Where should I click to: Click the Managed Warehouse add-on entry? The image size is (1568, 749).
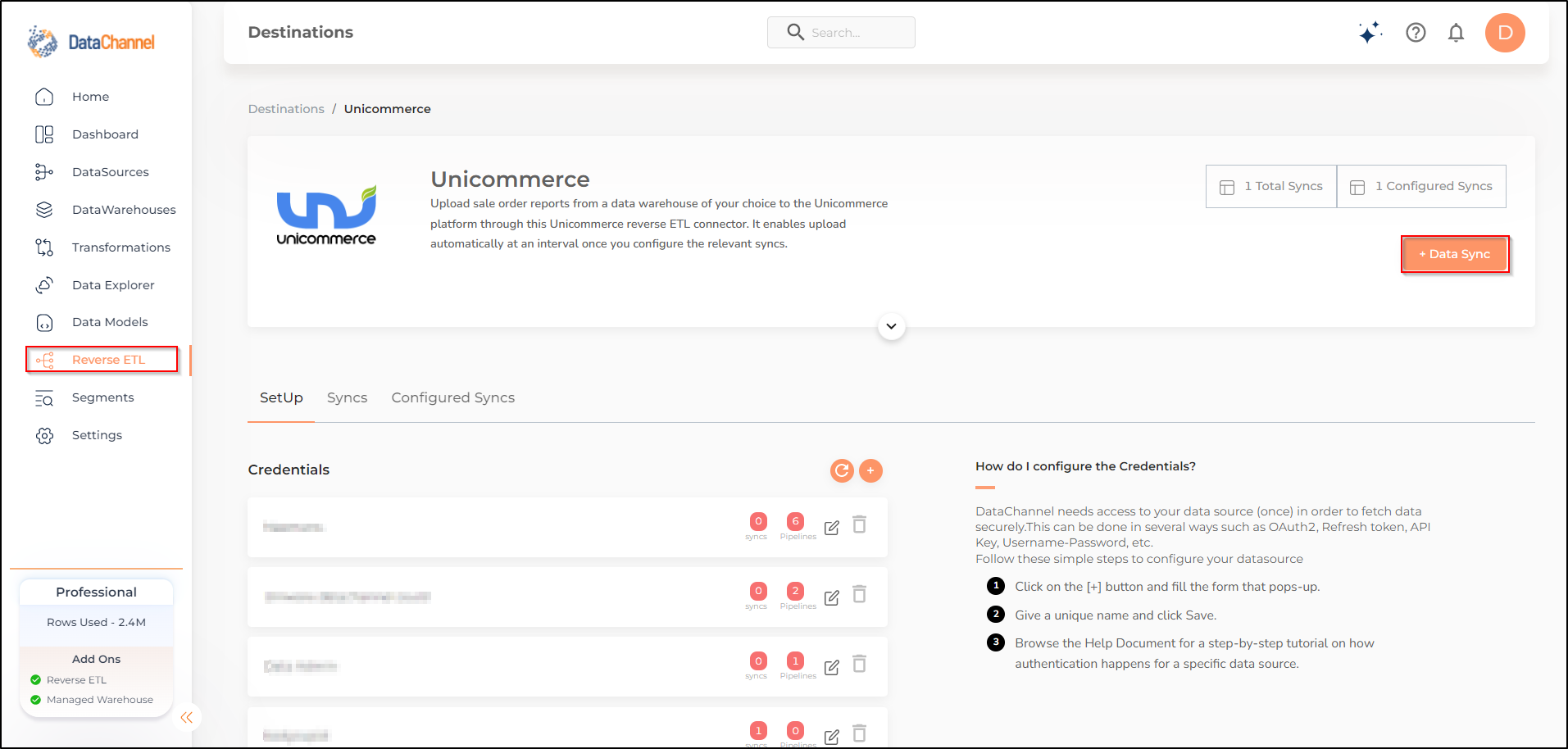[100, 700]
